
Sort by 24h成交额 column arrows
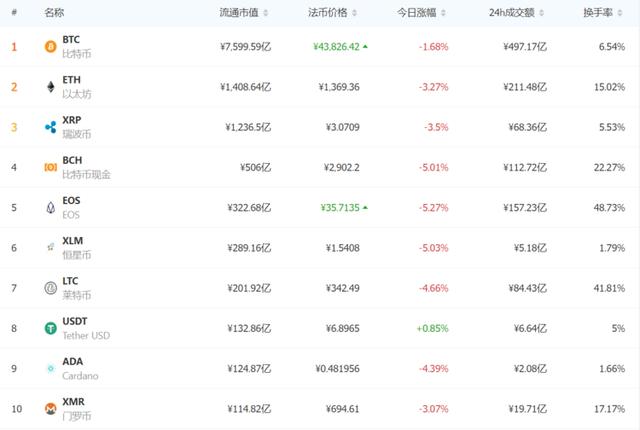(541, 13)
